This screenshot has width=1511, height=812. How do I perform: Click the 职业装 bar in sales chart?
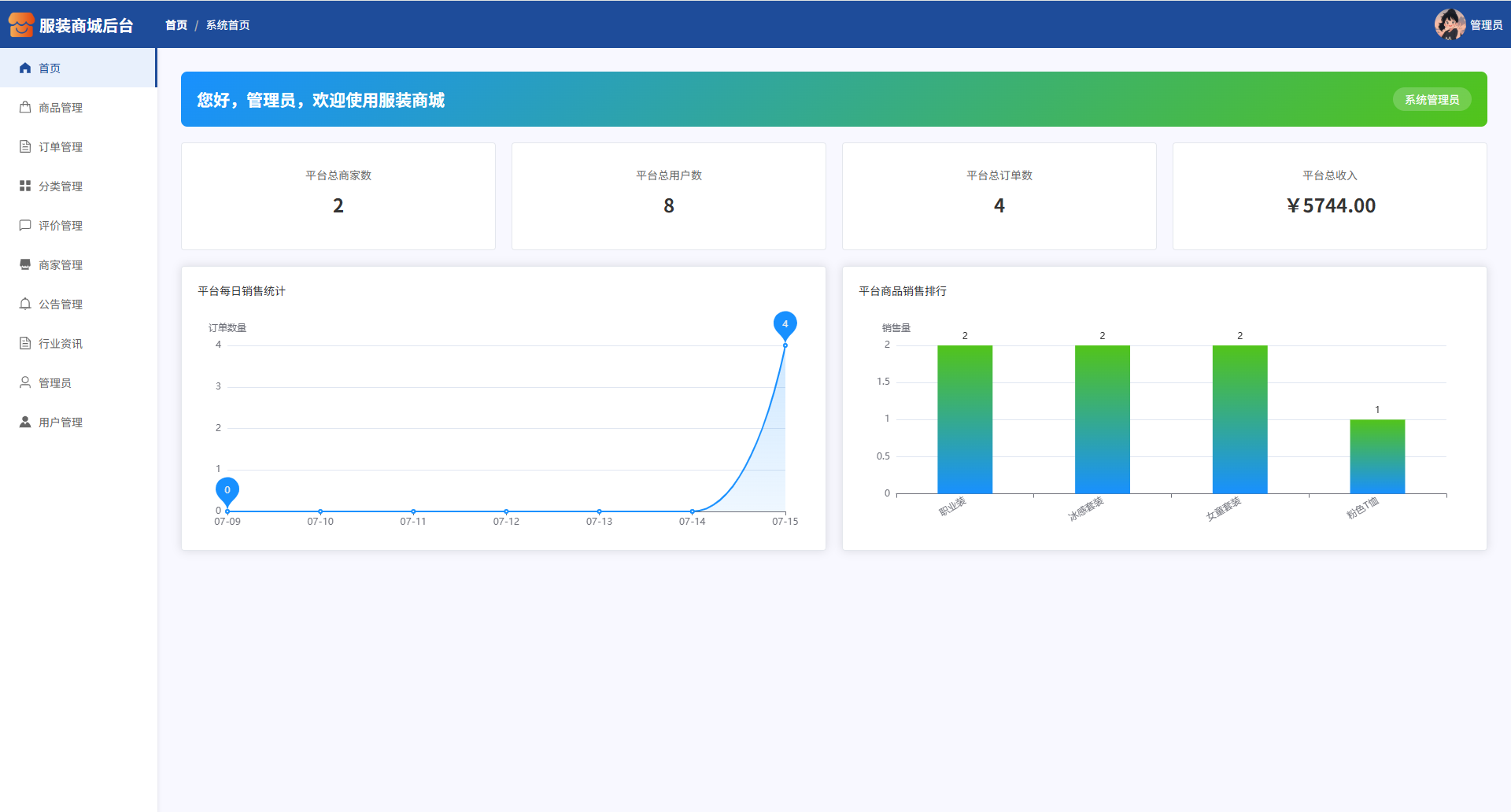coord(965,419)
